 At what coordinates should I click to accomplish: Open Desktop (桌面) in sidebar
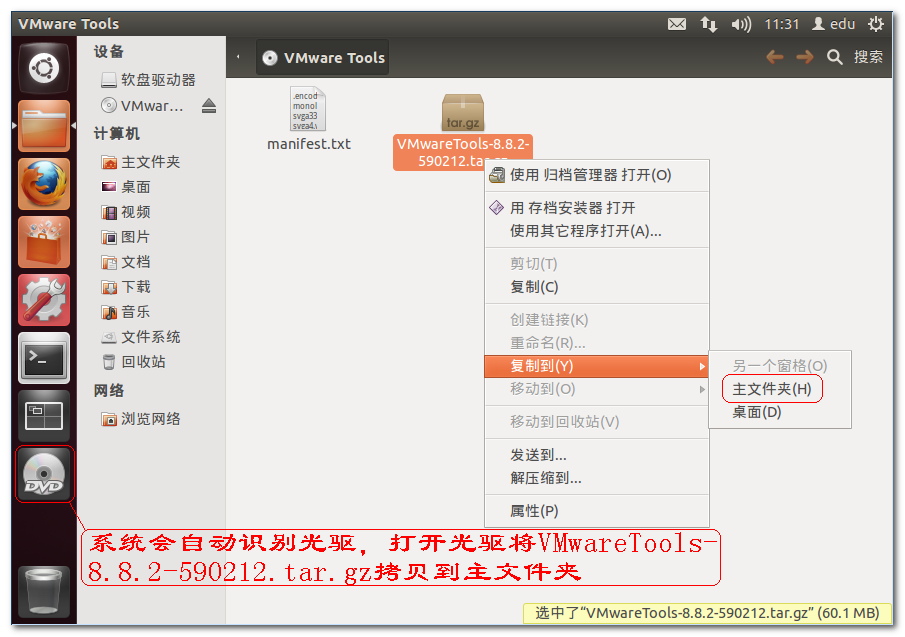[126, 187]
